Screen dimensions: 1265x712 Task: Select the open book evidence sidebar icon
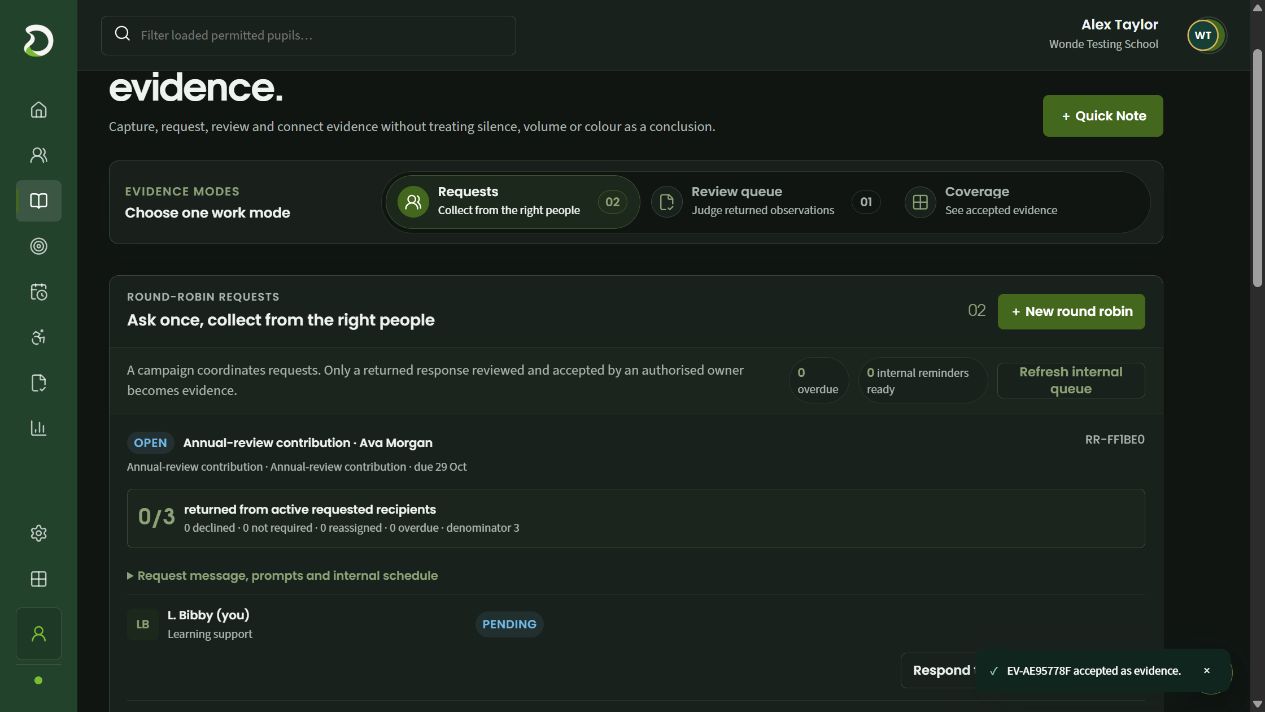pos(39,201)
